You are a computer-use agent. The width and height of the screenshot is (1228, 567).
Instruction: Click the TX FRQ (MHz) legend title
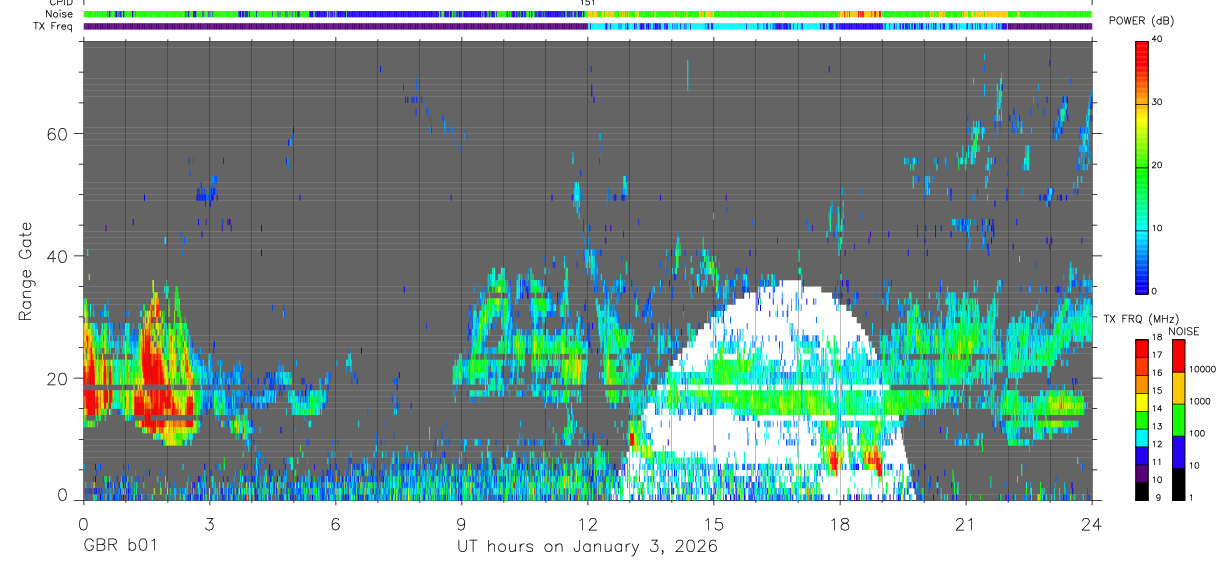click(1141, 318)
